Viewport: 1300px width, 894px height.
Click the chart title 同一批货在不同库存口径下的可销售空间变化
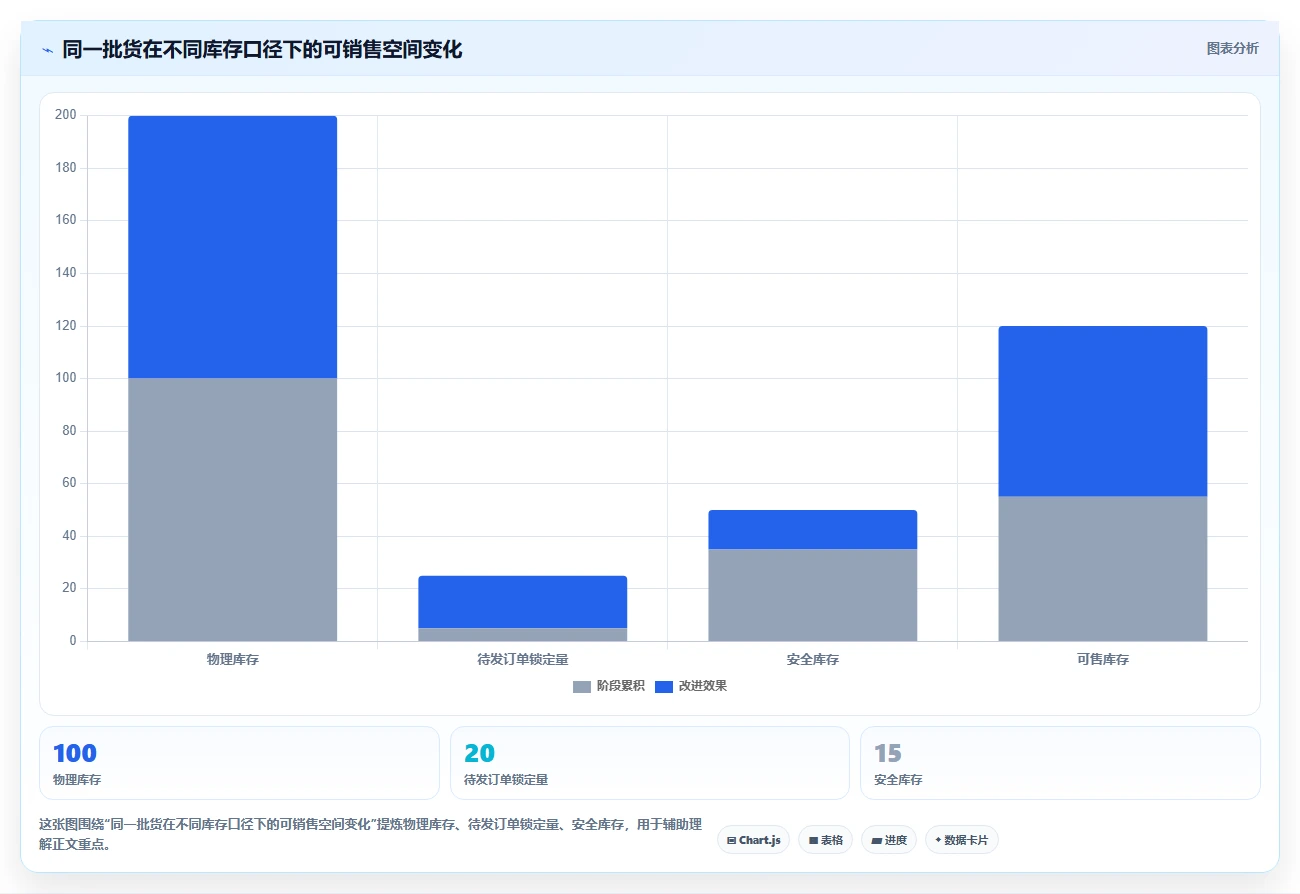(x=262, y=49)
